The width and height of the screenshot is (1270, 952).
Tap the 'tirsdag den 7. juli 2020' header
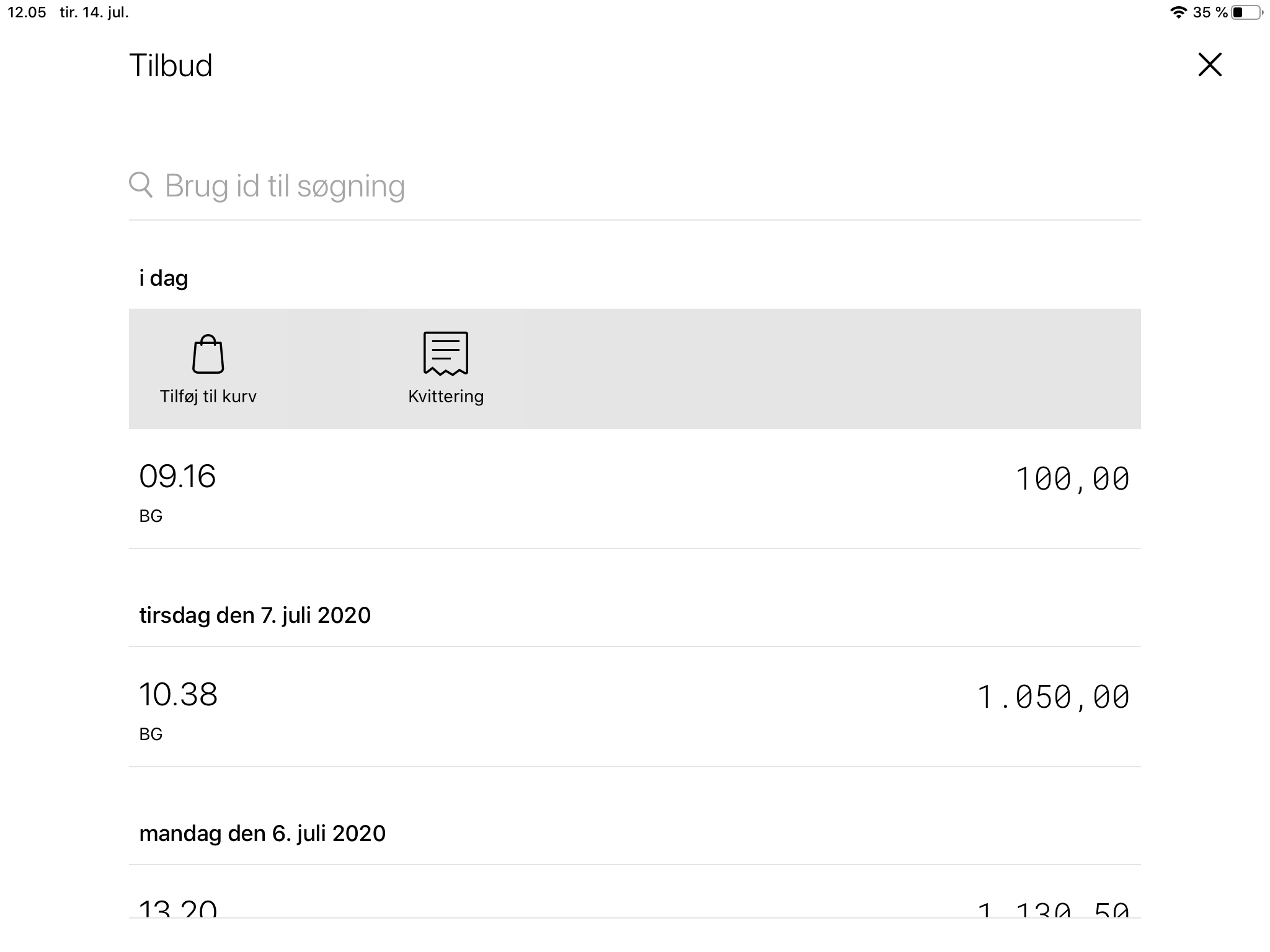[x=255, y=615]
